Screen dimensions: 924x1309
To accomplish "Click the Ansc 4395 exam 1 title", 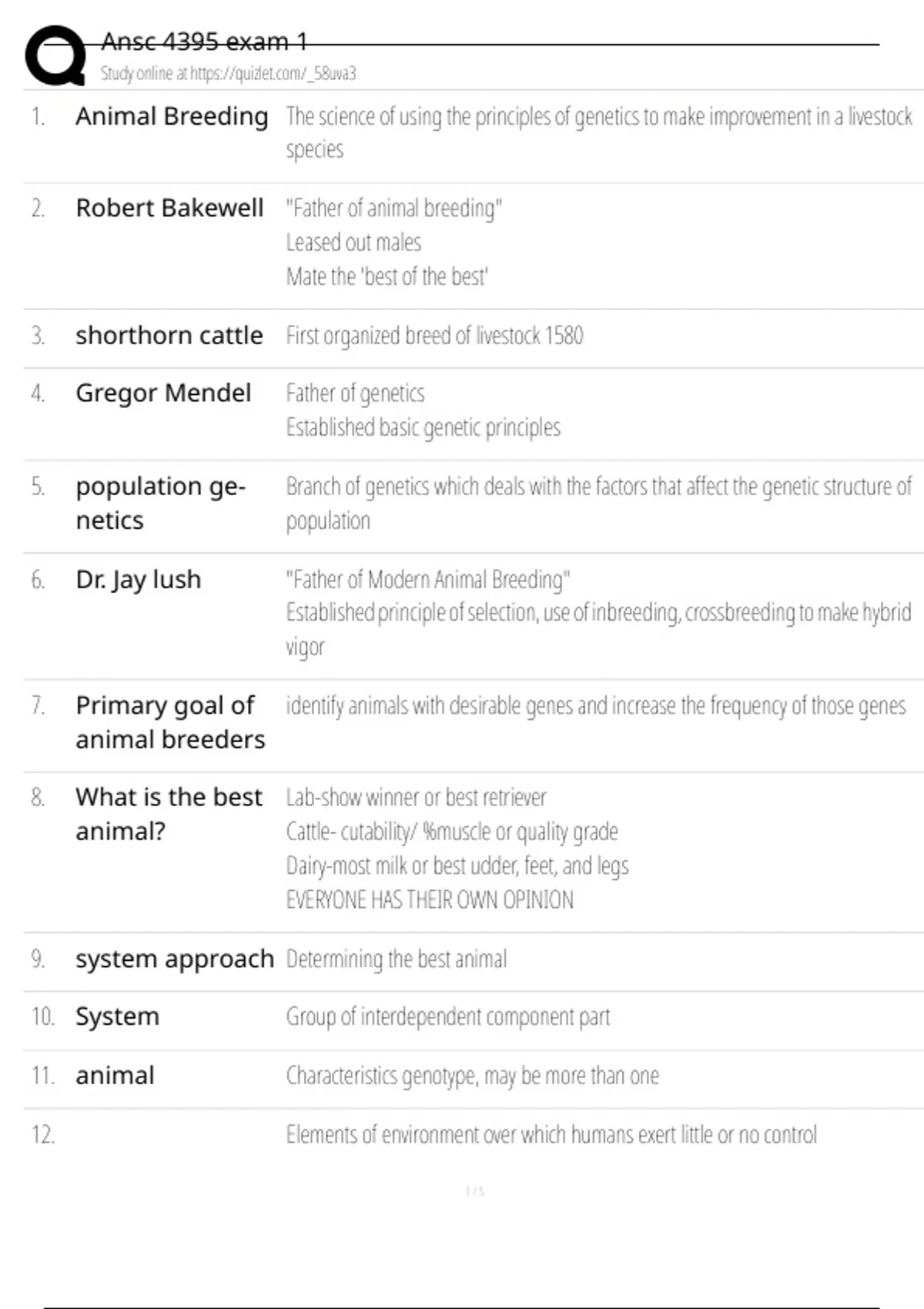I will [204, 42].
